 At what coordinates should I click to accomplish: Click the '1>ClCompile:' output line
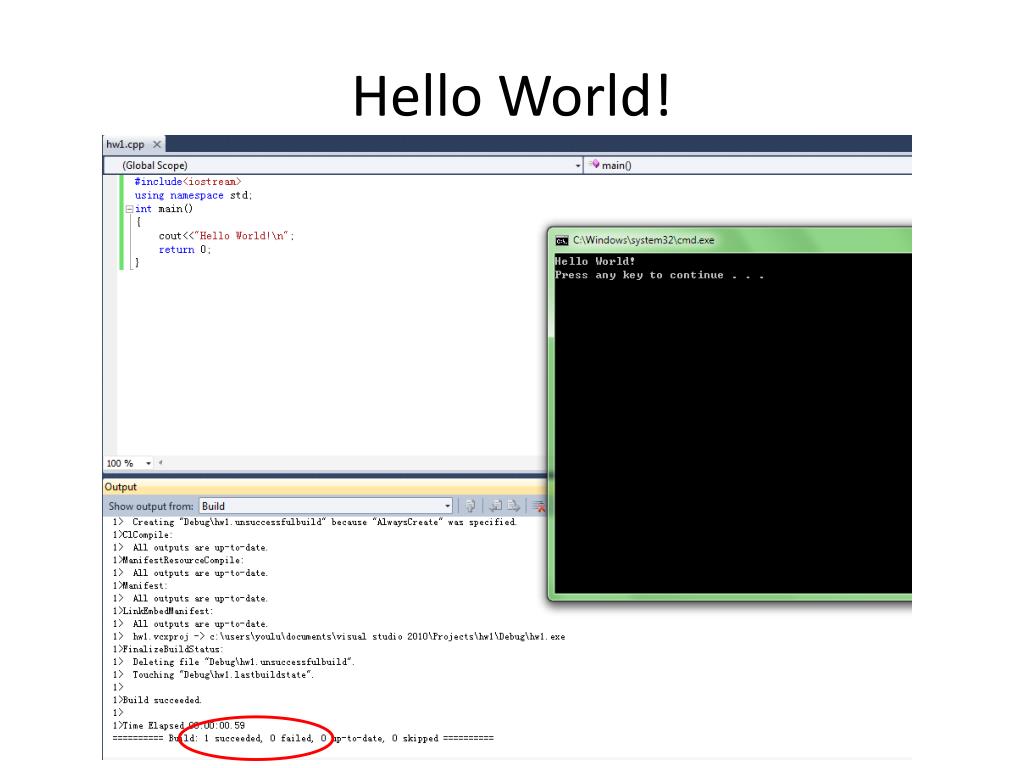coord(142,535)
